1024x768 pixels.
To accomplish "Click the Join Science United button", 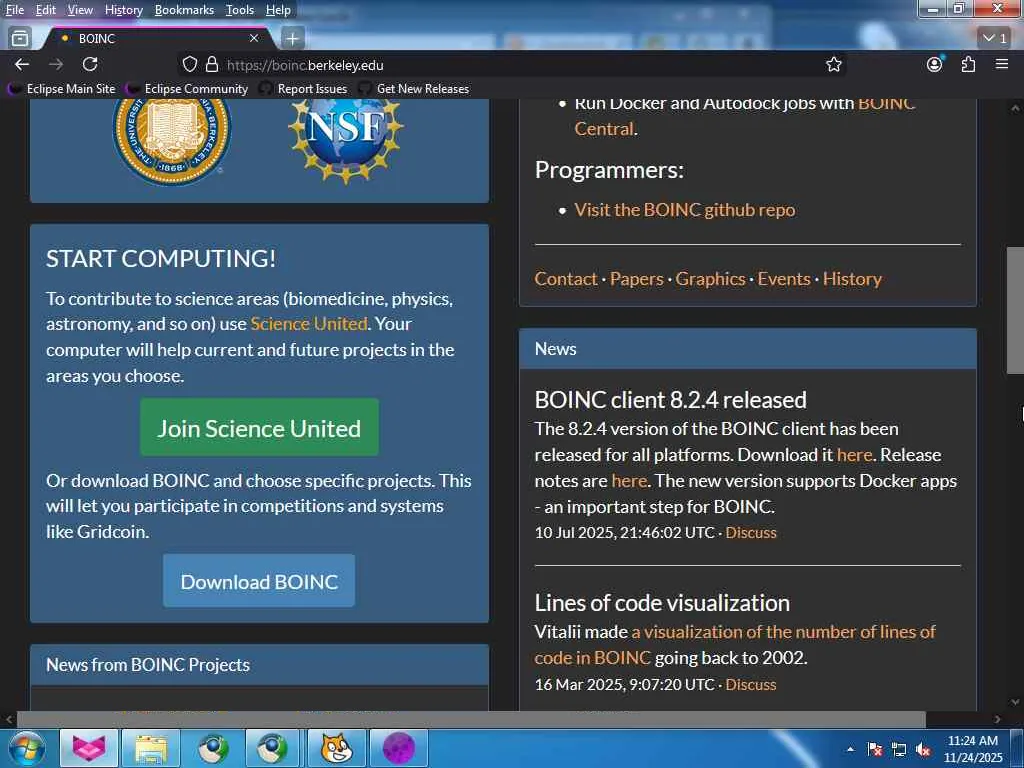I will click(x=259, y=428).
